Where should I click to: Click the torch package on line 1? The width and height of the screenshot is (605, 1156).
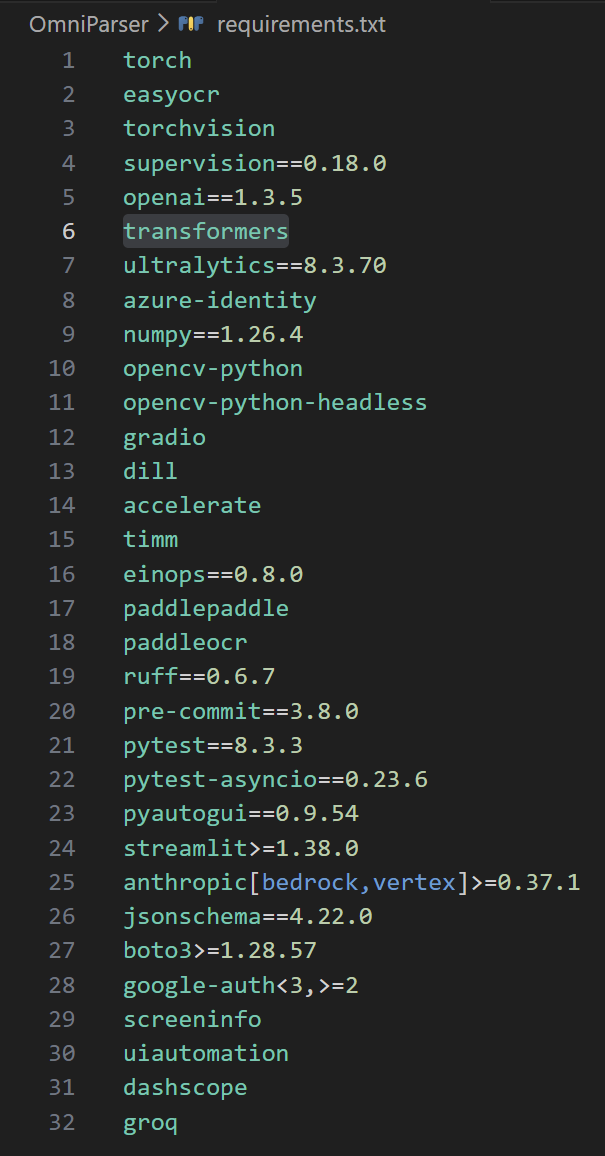click(157, 60)
